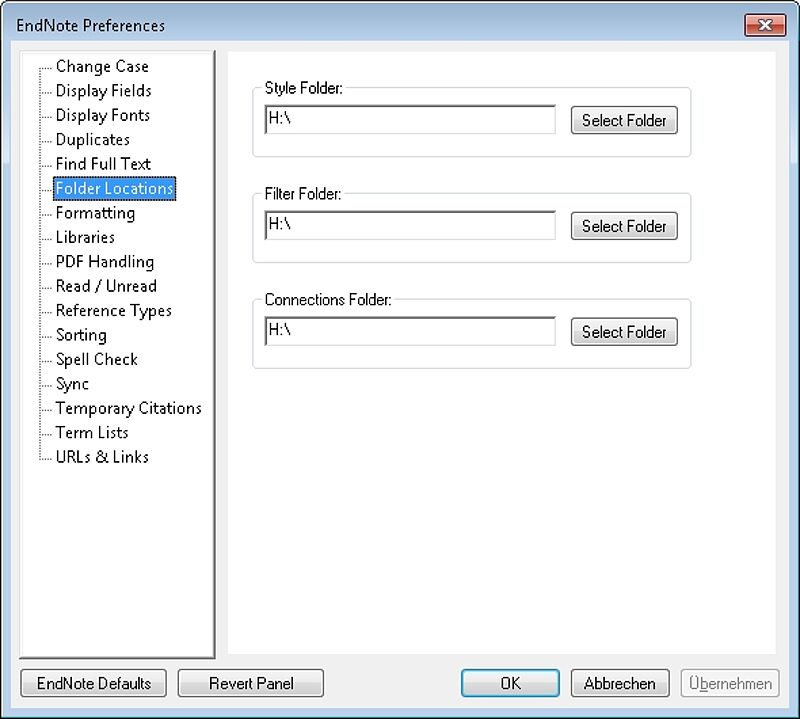
Task: Go to the Duplicates preferences
Action: click(92, 140)
